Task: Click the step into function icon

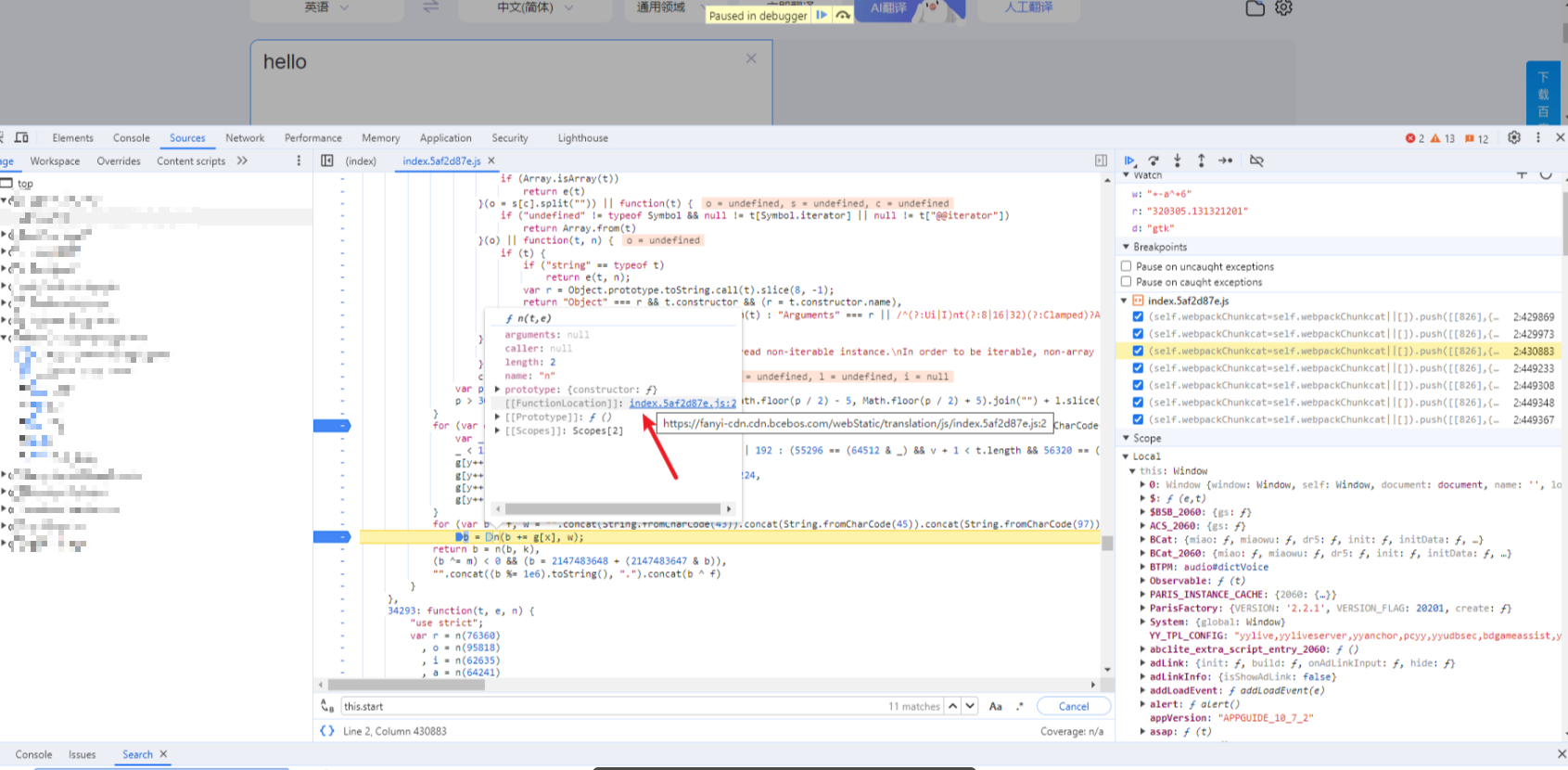Action: click(x=1178, y=160)
